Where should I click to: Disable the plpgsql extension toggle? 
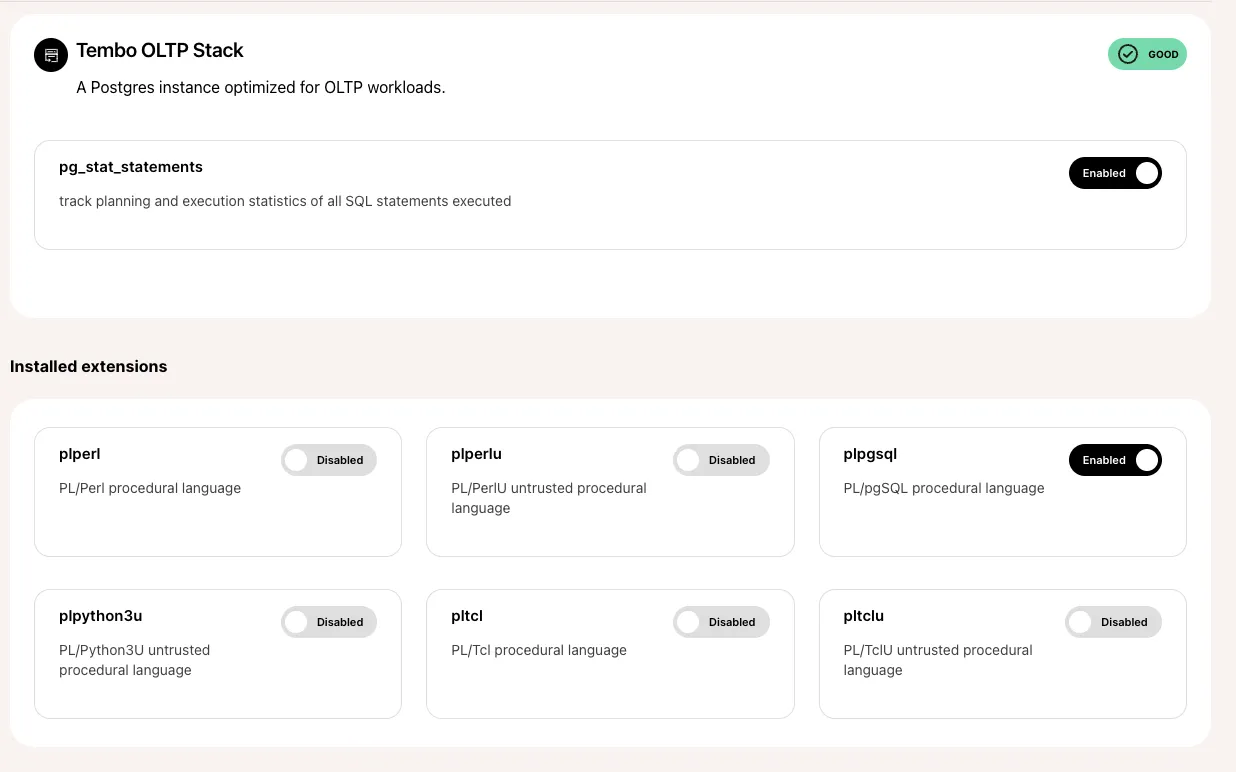(1115, 460)
